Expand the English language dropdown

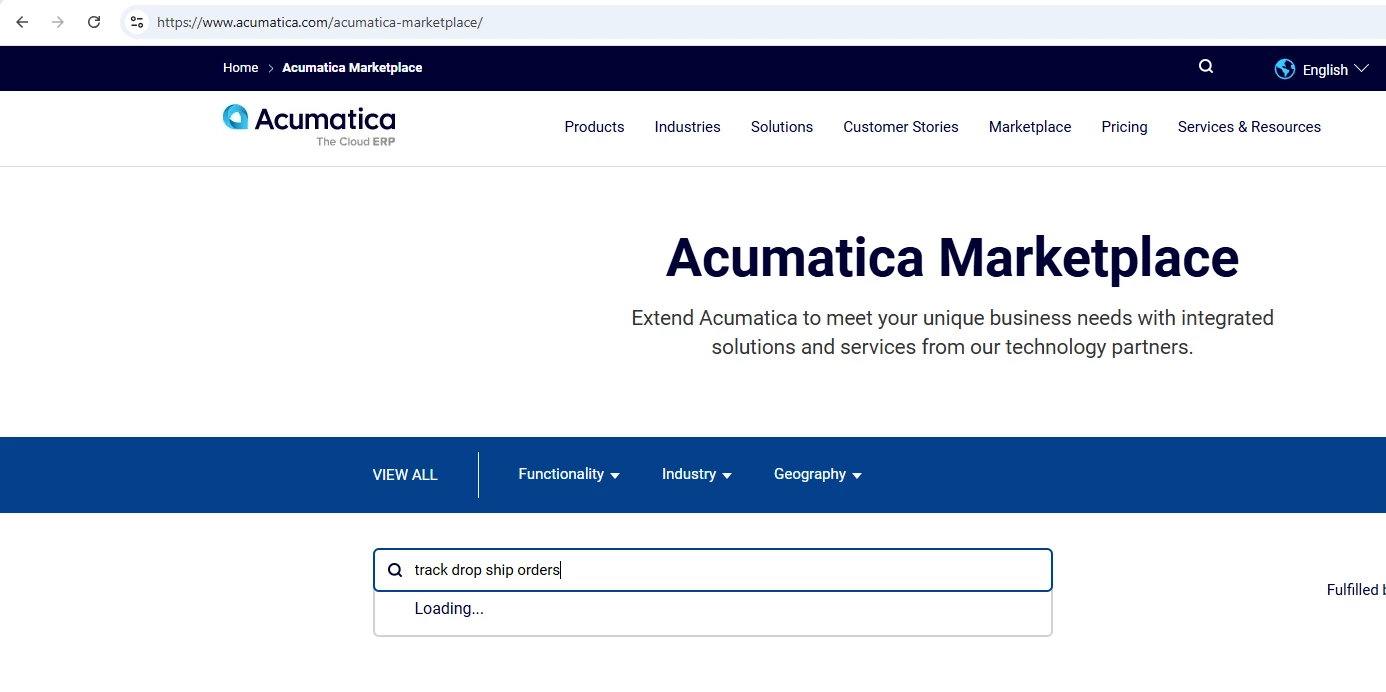[x=1336, y=69]
